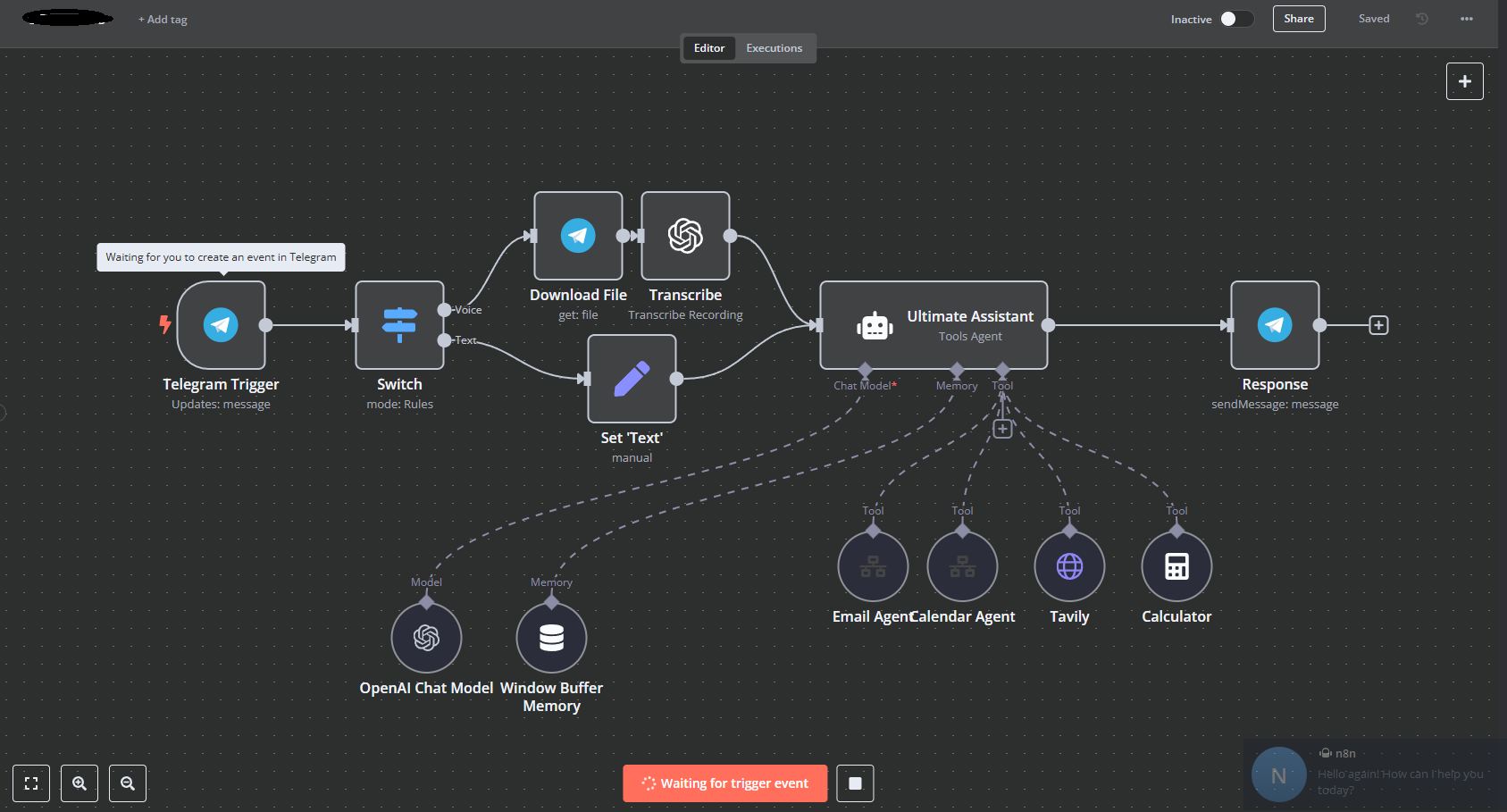The height and width of the screenshot is (812, 1507).
Task: Click the Memory connector on Ultimate Assistant
Action: [957, 369]
